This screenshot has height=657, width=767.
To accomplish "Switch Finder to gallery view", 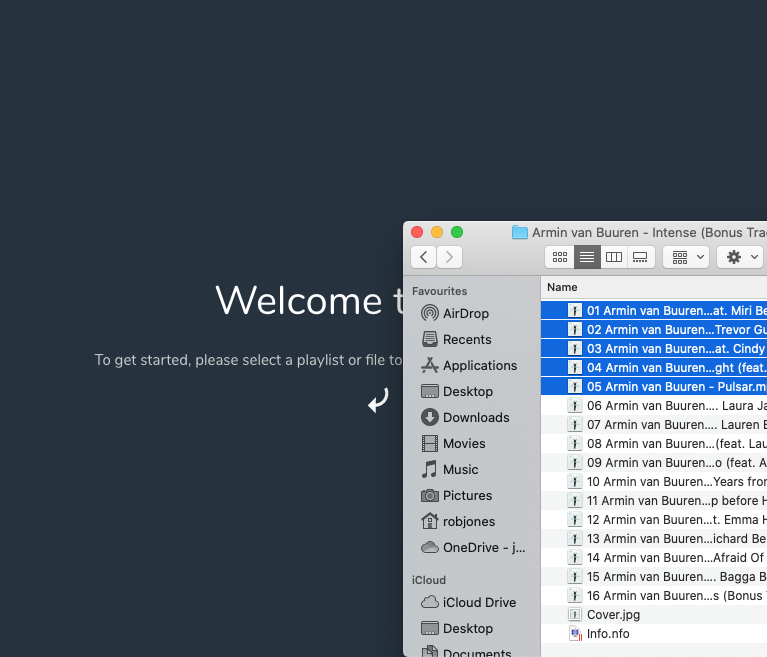I will point(641,257).
